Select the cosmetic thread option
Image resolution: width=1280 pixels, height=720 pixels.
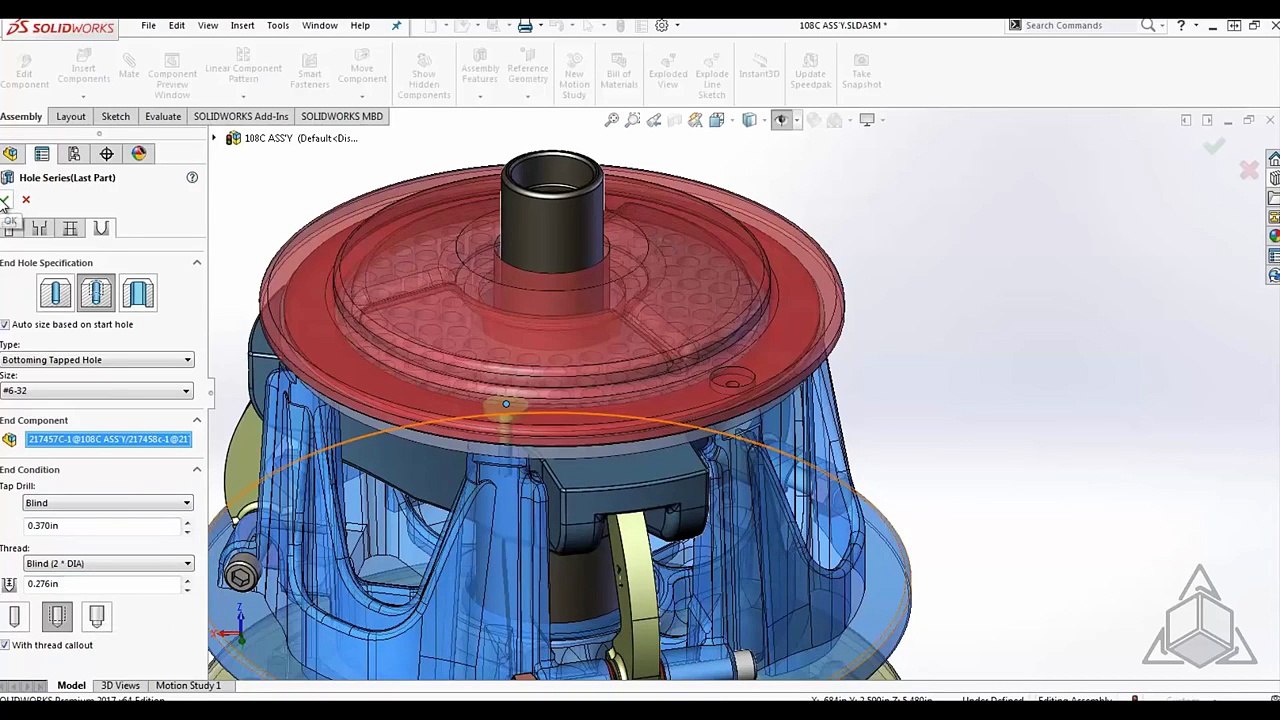[x=57, y=617]
